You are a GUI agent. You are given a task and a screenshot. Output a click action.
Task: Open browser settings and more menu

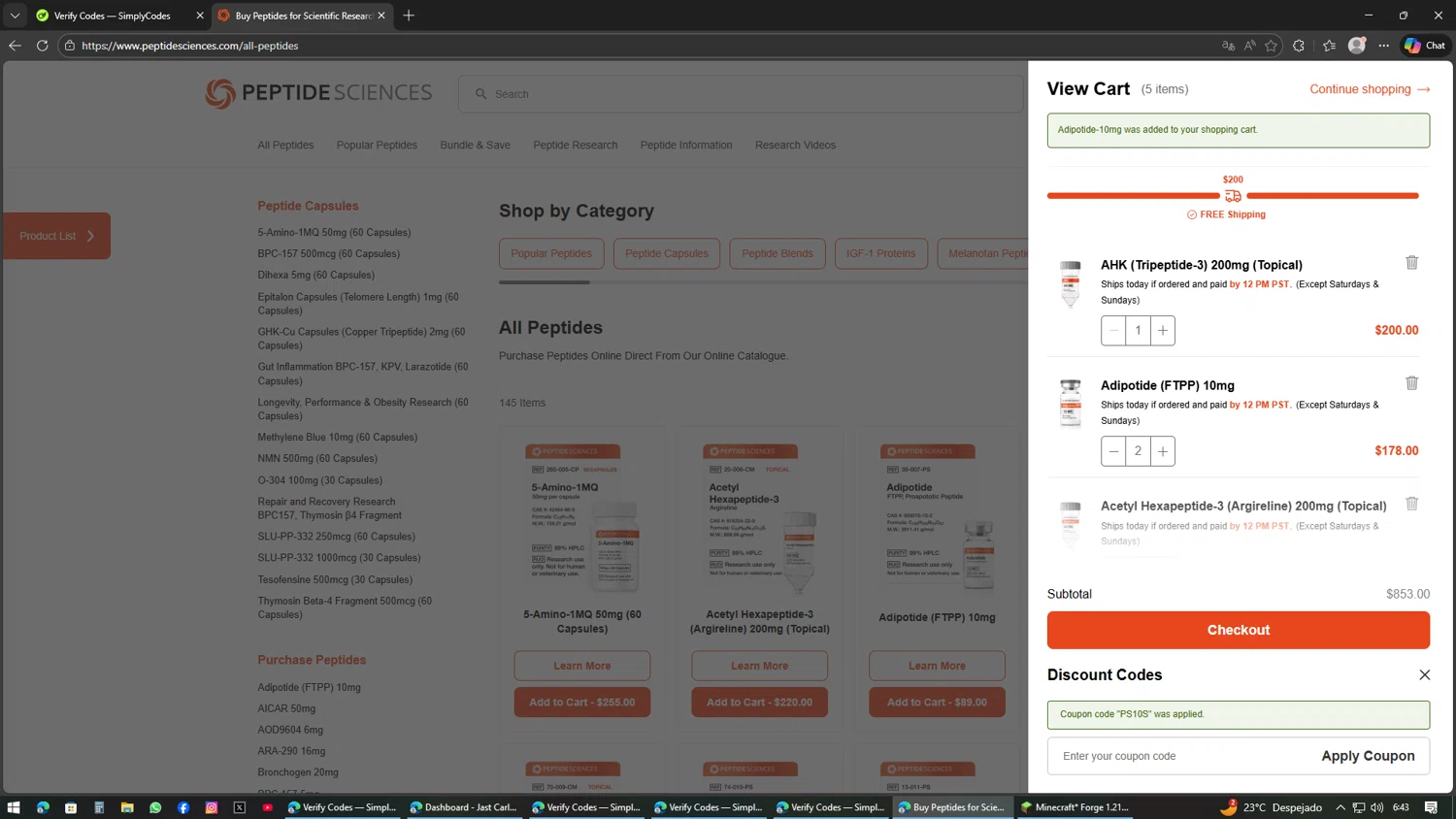click(1384, 46)
